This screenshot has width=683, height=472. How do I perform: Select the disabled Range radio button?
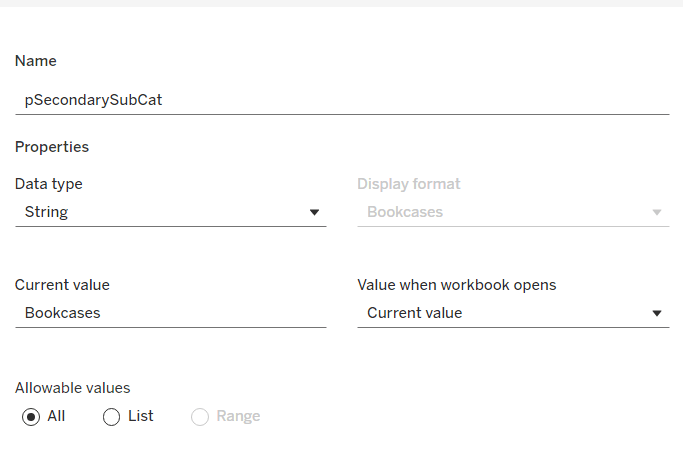[200, 417]
